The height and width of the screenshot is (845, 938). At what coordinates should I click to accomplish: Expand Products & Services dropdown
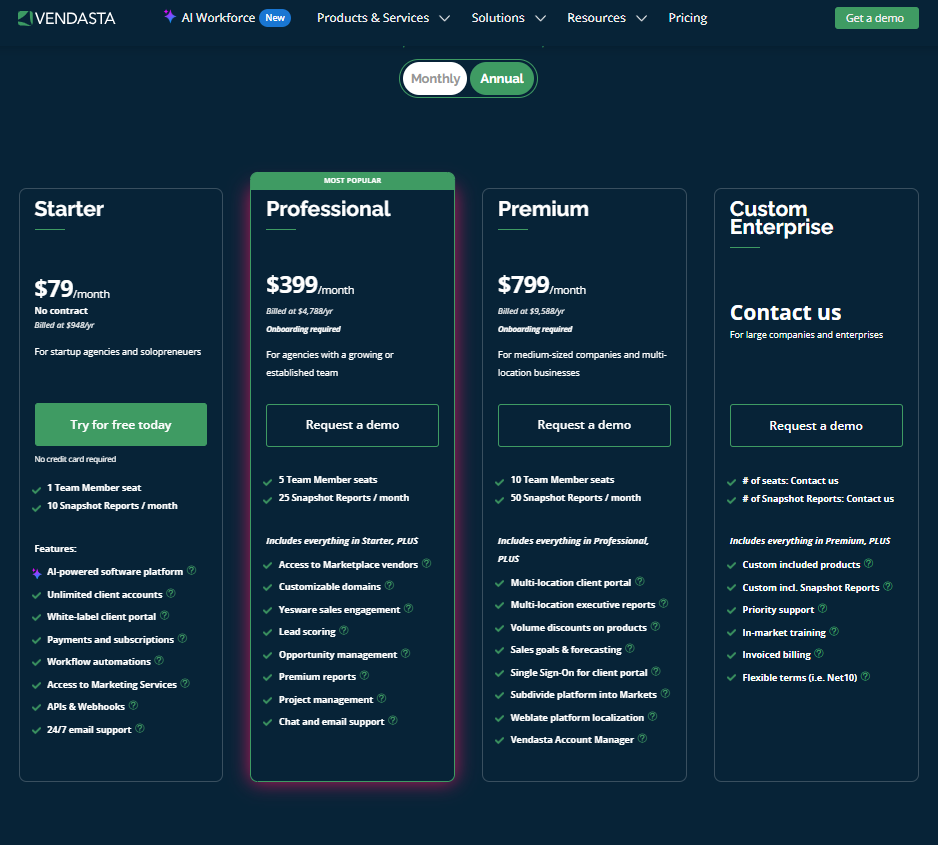tap(383, 18)
